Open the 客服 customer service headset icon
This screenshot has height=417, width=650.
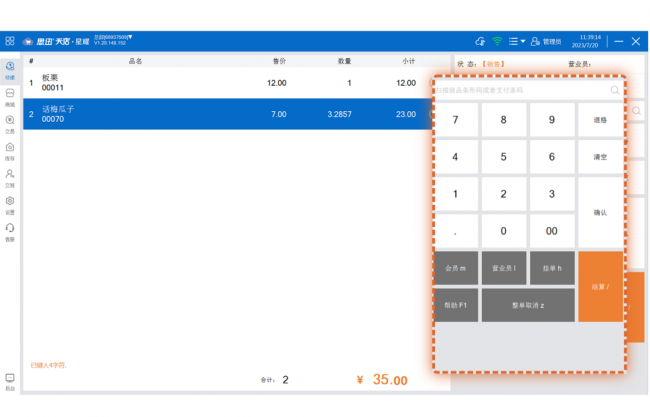click(10, 232)
